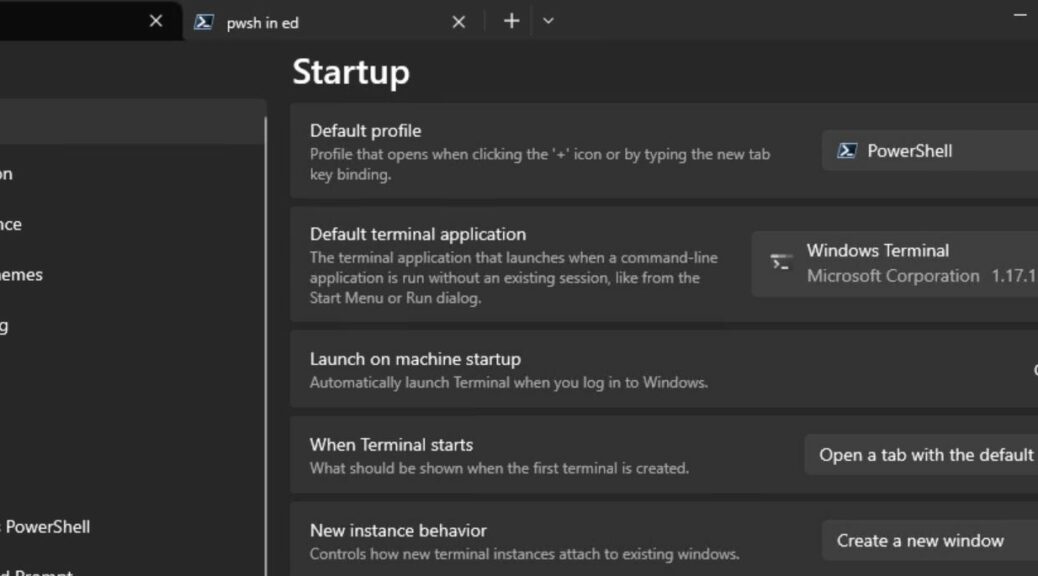Image resolution: width=1038 pixels, height=576 pixels.
Task: Click the Default profile setting label
Action: [x=365, y=131]
